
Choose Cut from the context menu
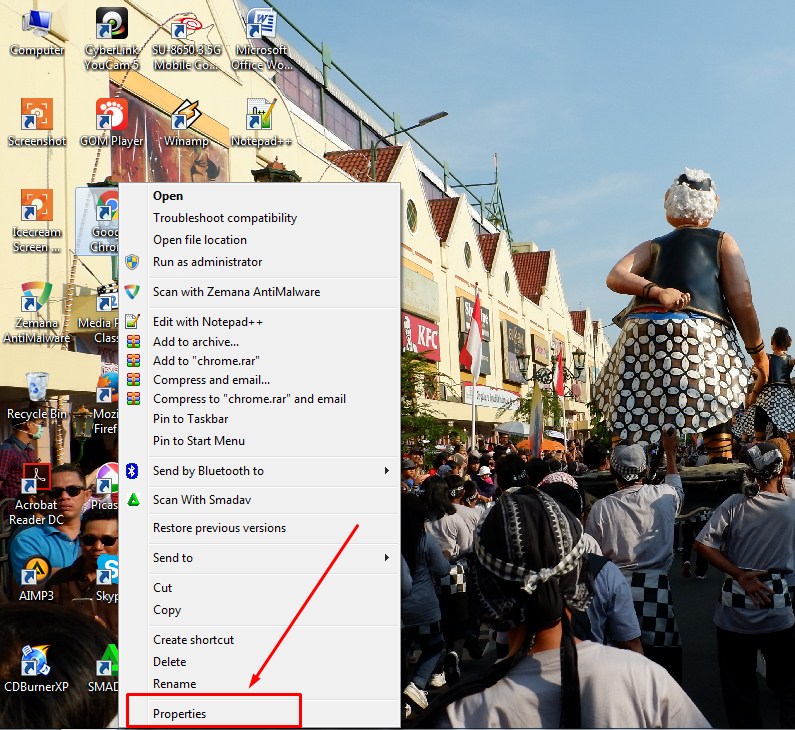[259, 588]
